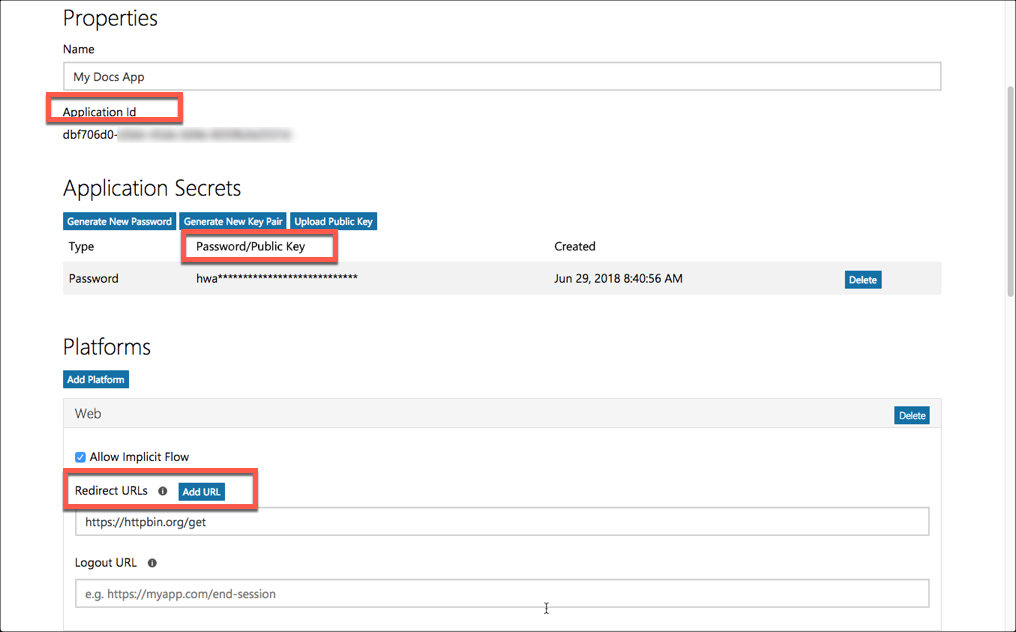
Task: Click the Name field containing My Docs App
Action: [400, 75]
